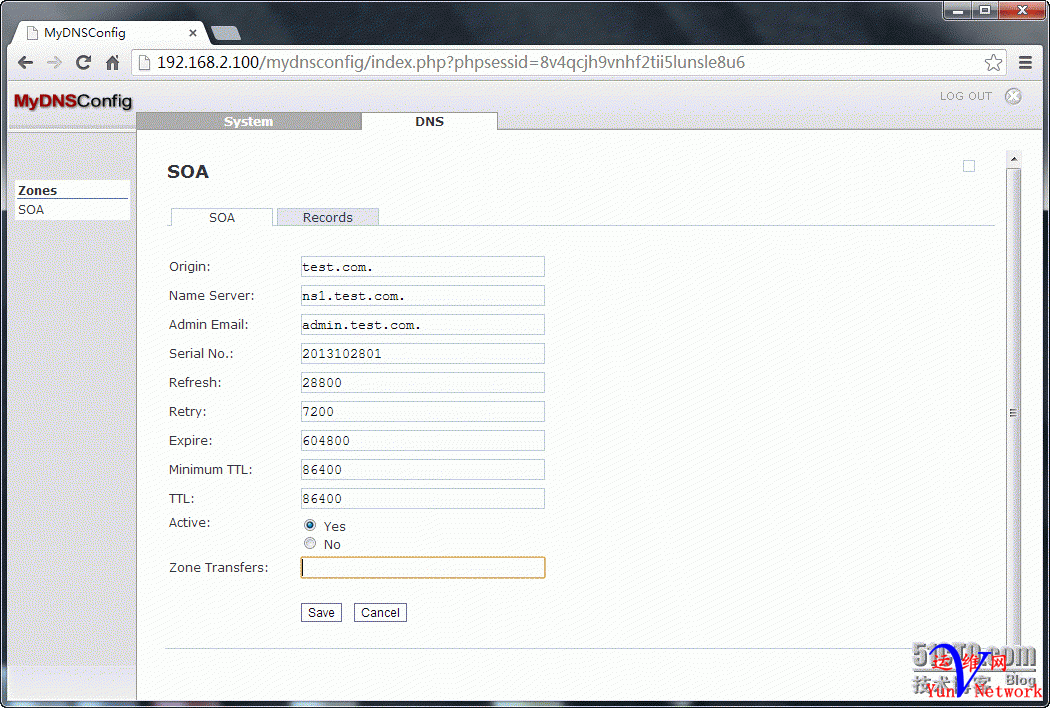Click the SOA page heading
The image size is (1050, 708).
tap(188, 172)
